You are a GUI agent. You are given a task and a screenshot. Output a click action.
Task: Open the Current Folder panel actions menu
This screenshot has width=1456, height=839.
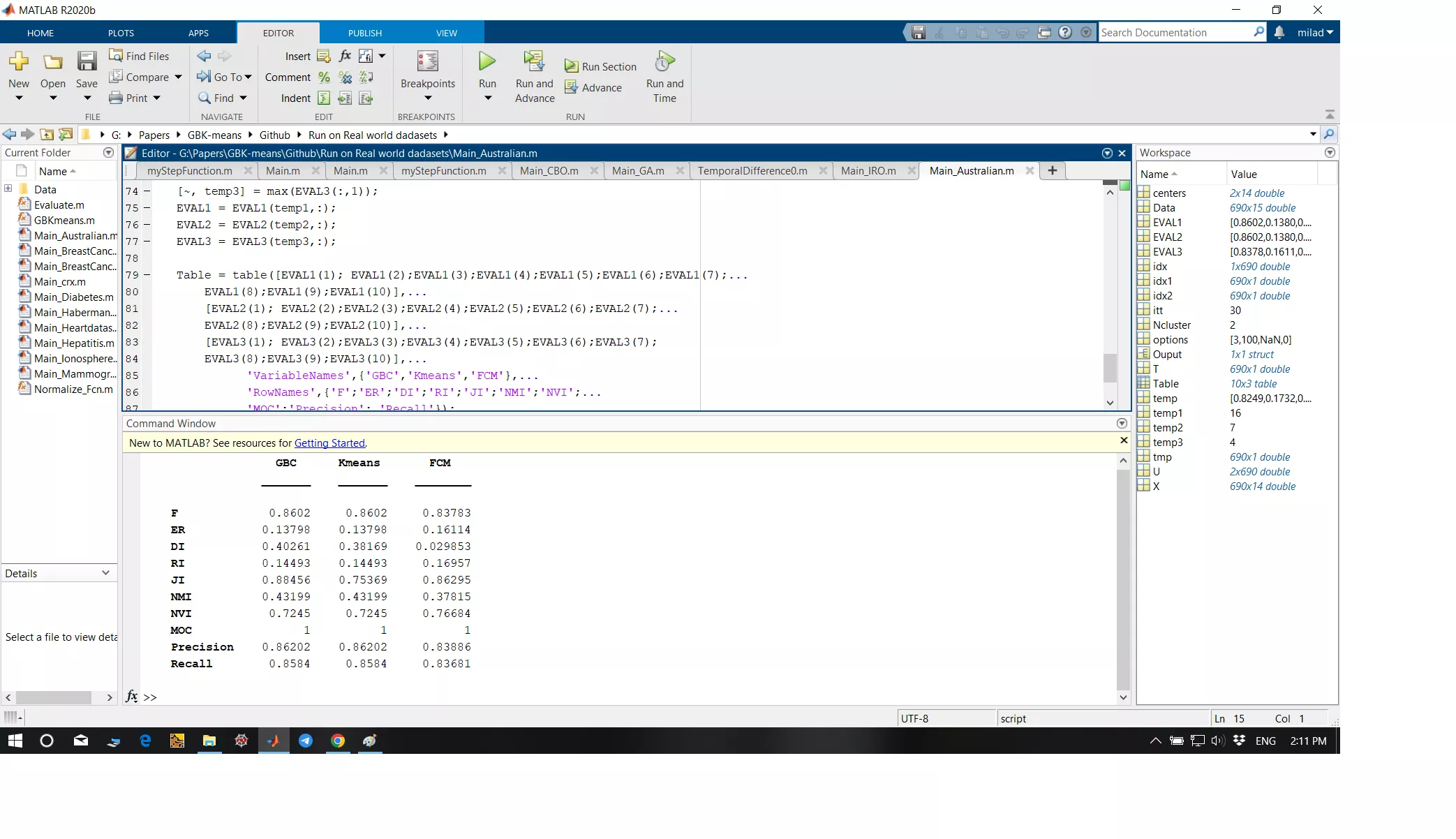pyautogui.click(x=108, y=152)
